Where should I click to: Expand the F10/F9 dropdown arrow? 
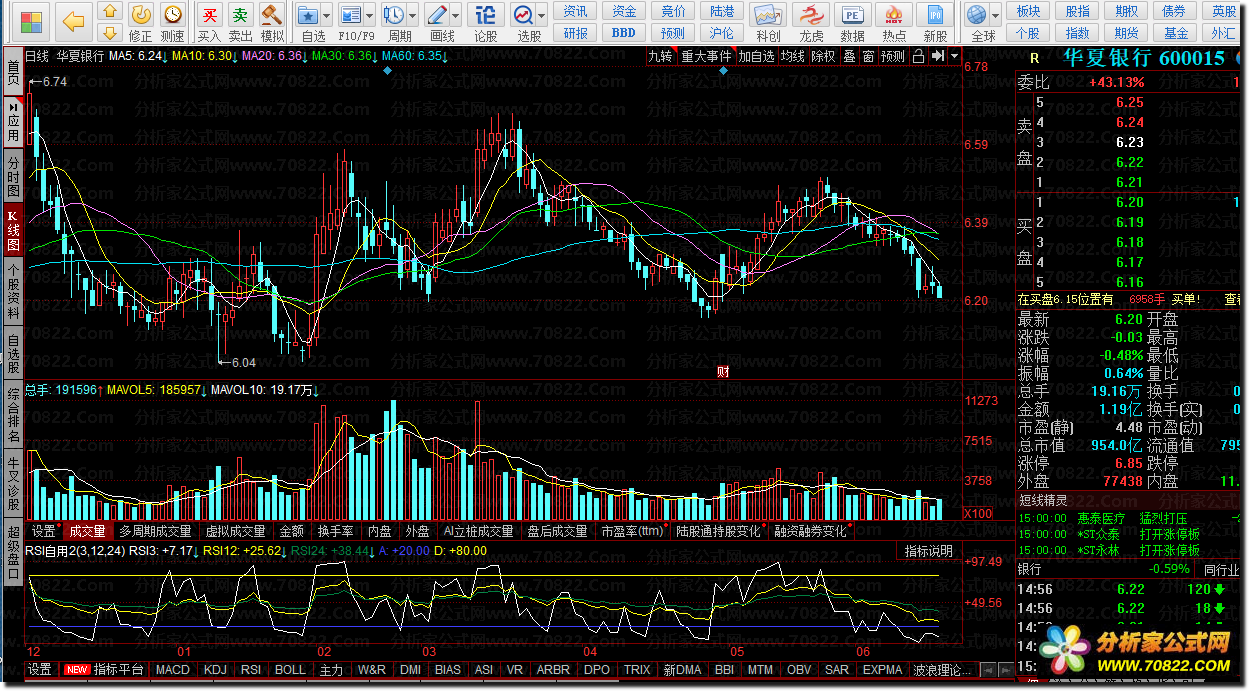370,15
